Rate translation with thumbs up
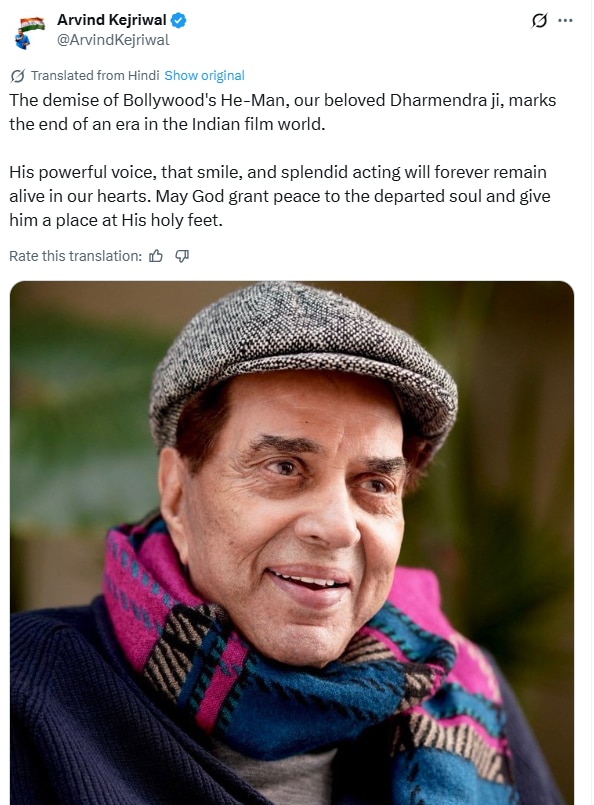Screen dimensions: 594x805 (x=156, y=256)
